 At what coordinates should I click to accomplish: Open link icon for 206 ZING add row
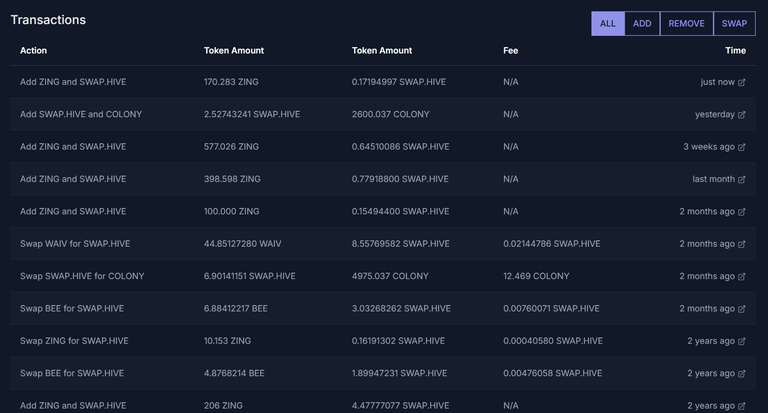click(742, 406)
